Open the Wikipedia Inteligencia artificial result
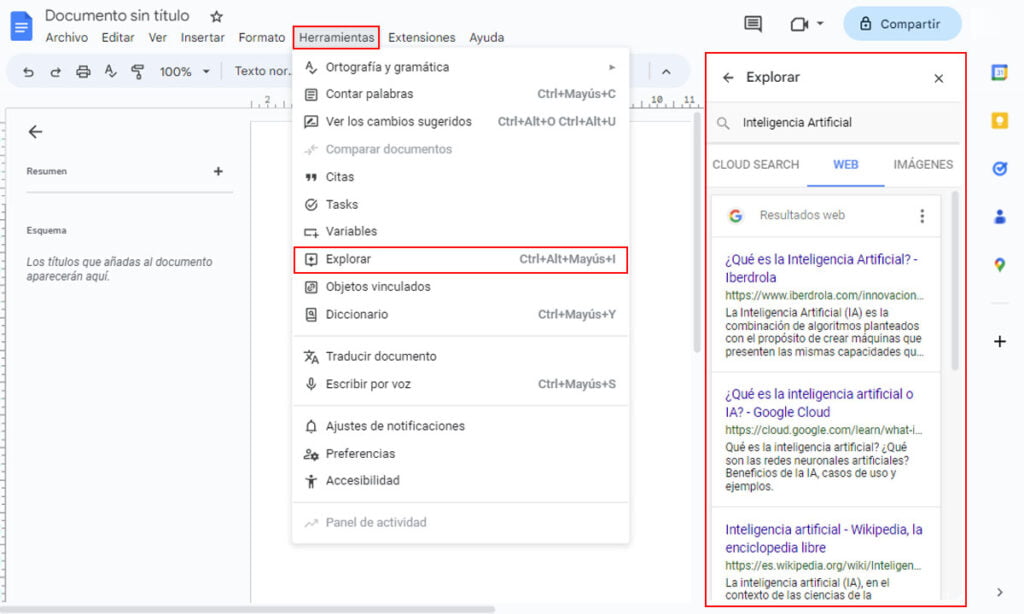The width and height of the screenshot is (1024, 614). [x=824, y=538]
